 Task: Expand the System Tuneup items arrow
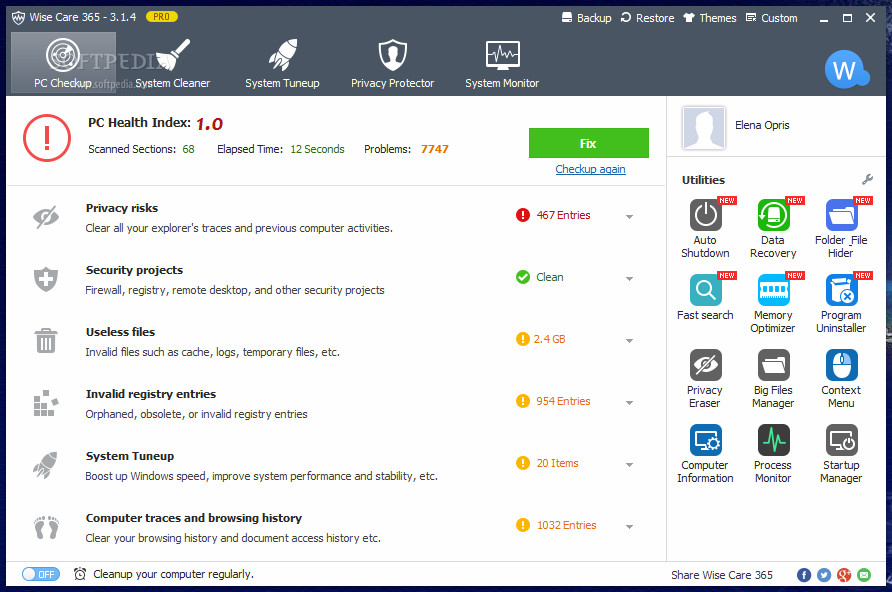(630, 464)
